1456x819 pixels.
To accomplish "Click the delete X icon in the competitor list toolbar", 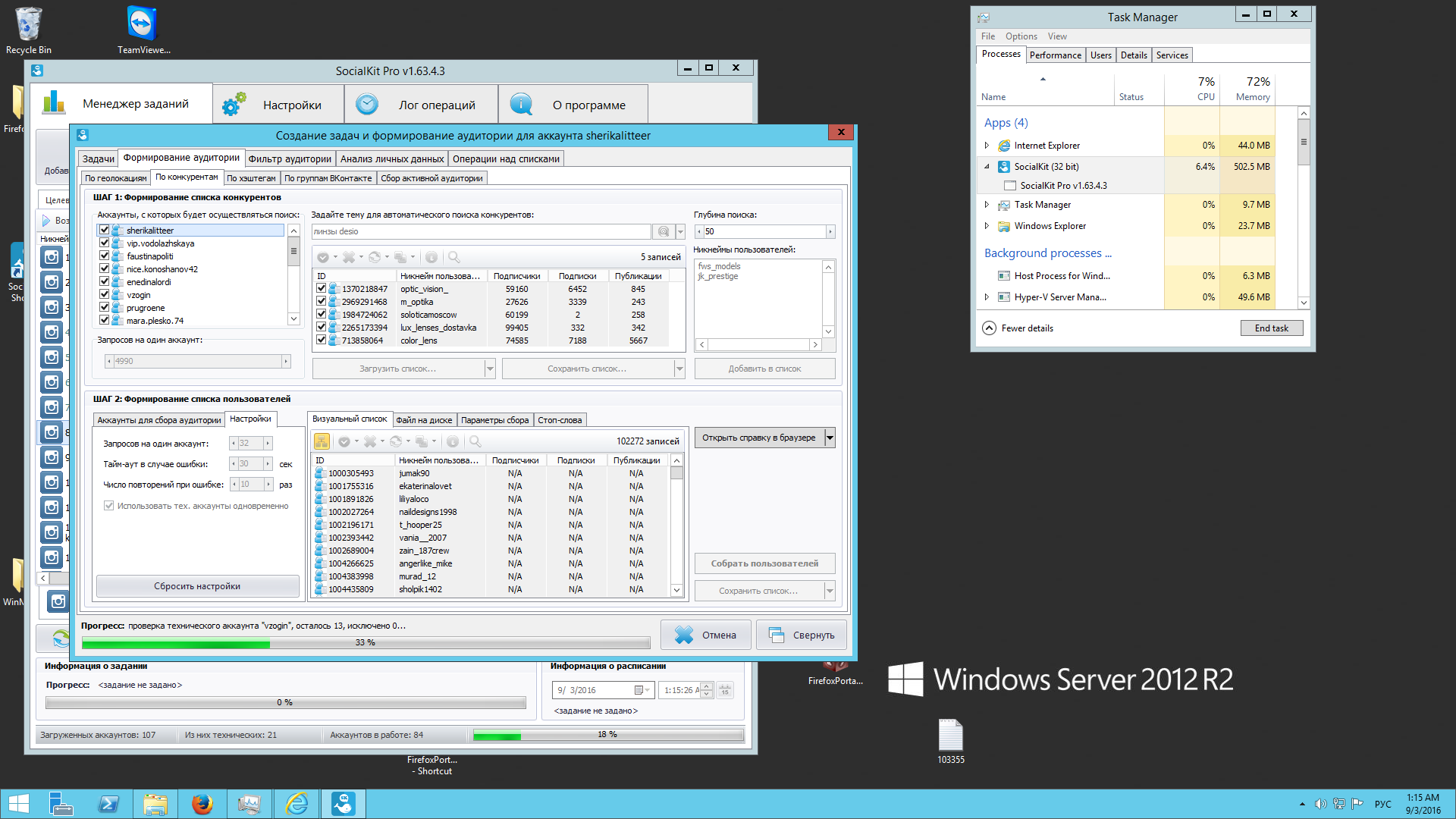I will (x=349, y=257).
